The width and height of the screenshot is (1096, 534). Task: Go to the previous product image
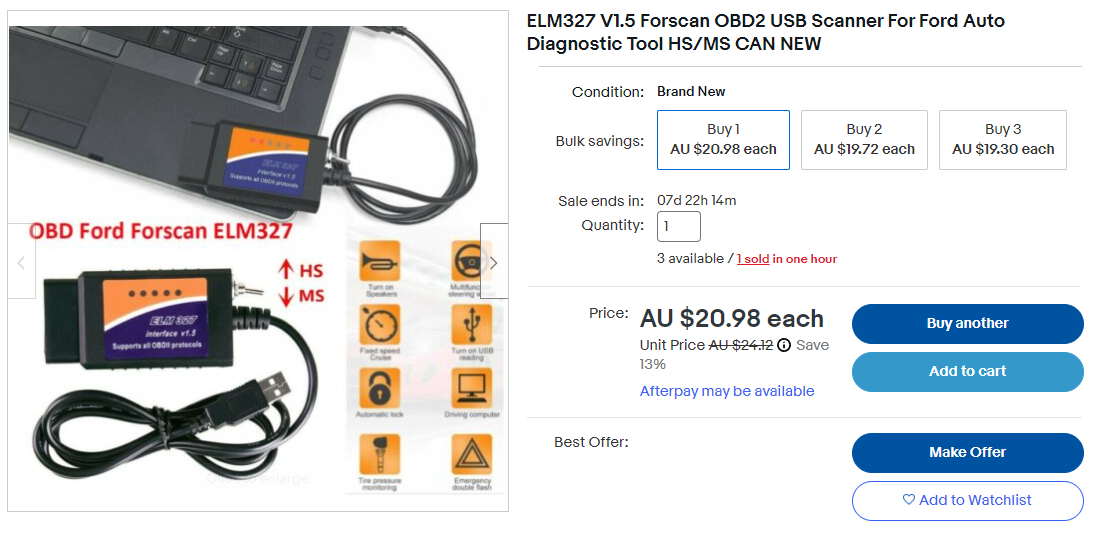tap(22, 262)
